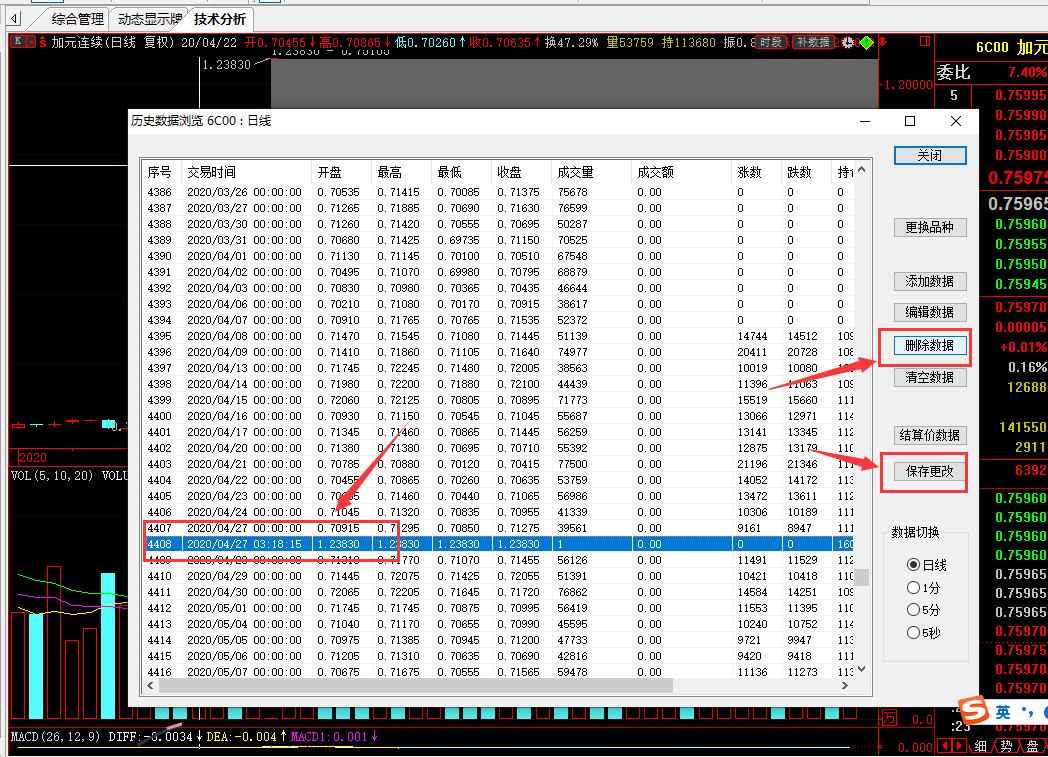Click the 结算价数据 button
1048x757 pixels.
pyautogui.click(x=930, y=435)
